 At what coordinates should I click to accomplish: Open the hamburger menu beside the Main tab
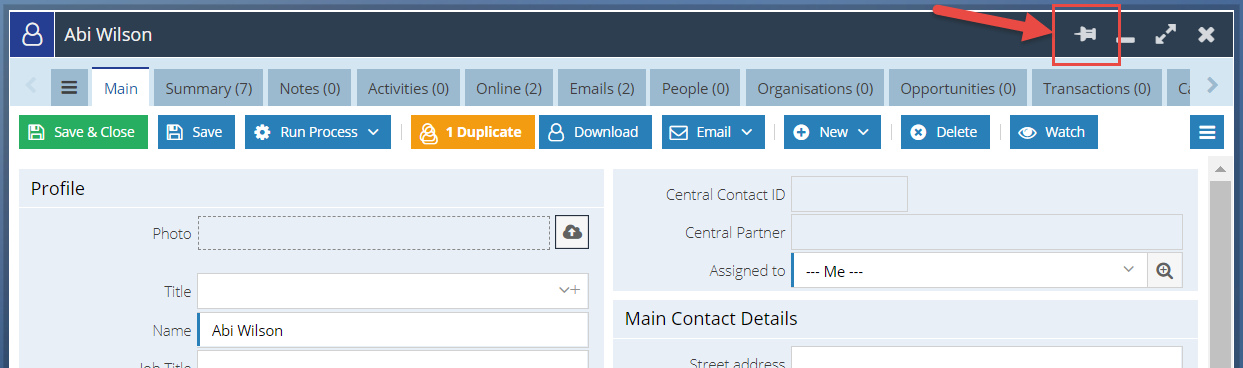[x=69, y=87]
